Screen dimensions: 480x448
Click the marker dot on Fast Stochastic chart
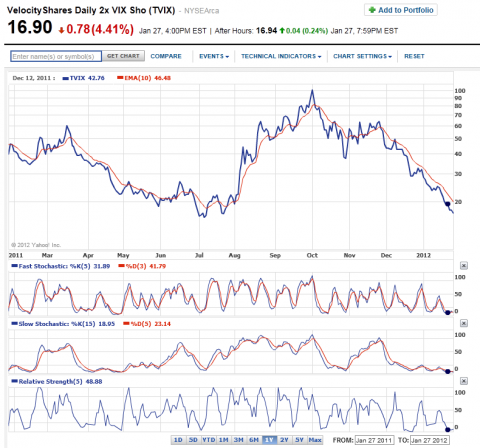click(x=448, y=312)
